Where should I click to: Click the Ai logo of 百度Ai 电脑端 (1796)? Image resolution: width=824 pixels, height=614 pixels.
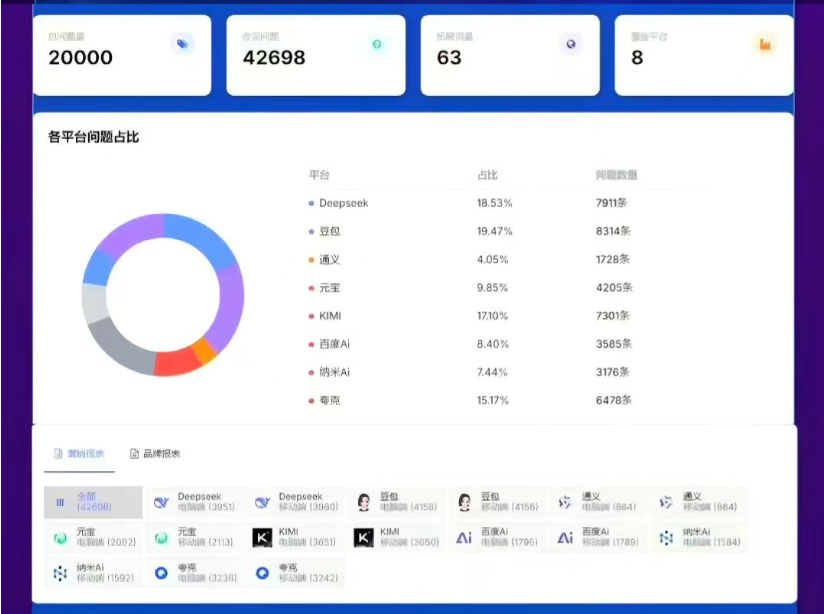click(464, 538)
